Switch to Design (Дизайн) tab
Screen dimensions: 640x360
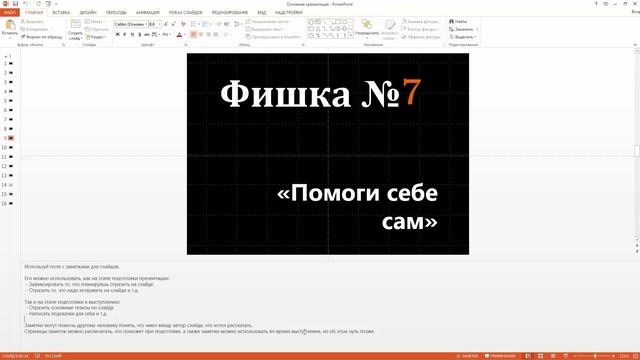(88, 13)
